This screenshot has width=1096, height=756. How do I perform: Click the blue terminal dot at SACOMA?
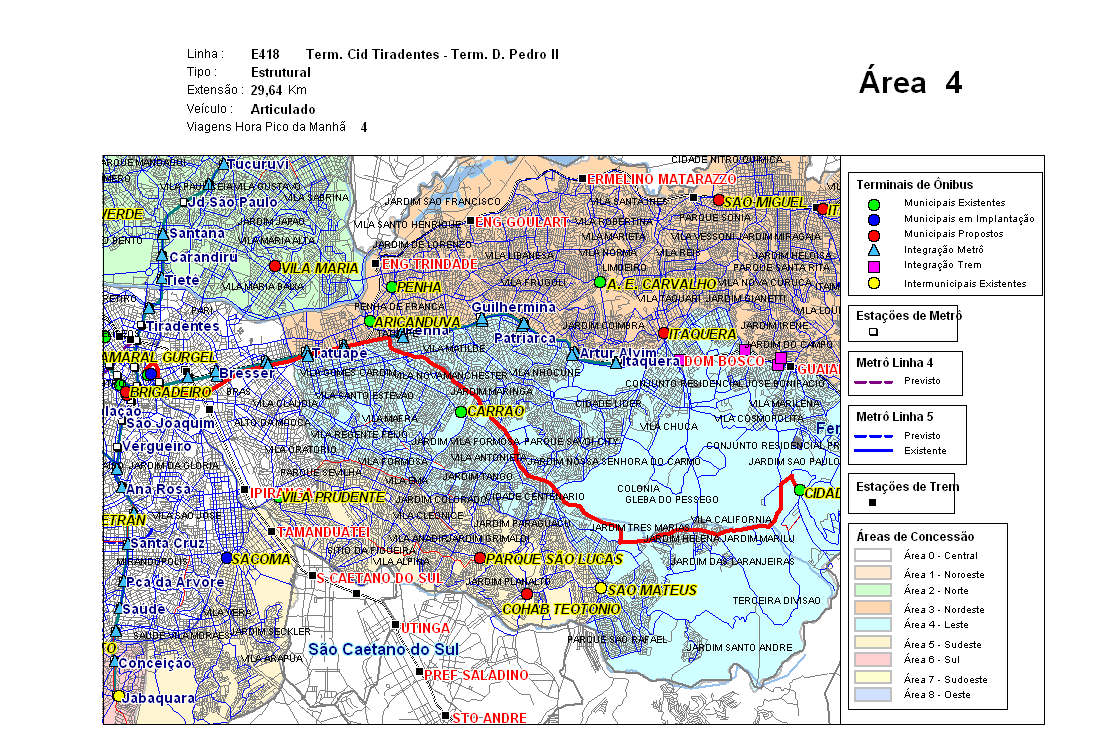click(226, 558)
